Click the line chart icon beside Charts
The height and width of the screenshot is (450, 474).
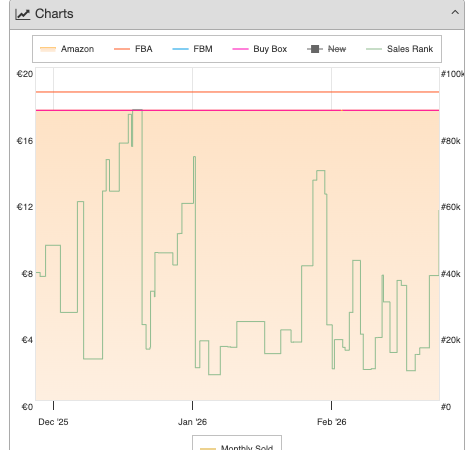(x=23, y=14)
